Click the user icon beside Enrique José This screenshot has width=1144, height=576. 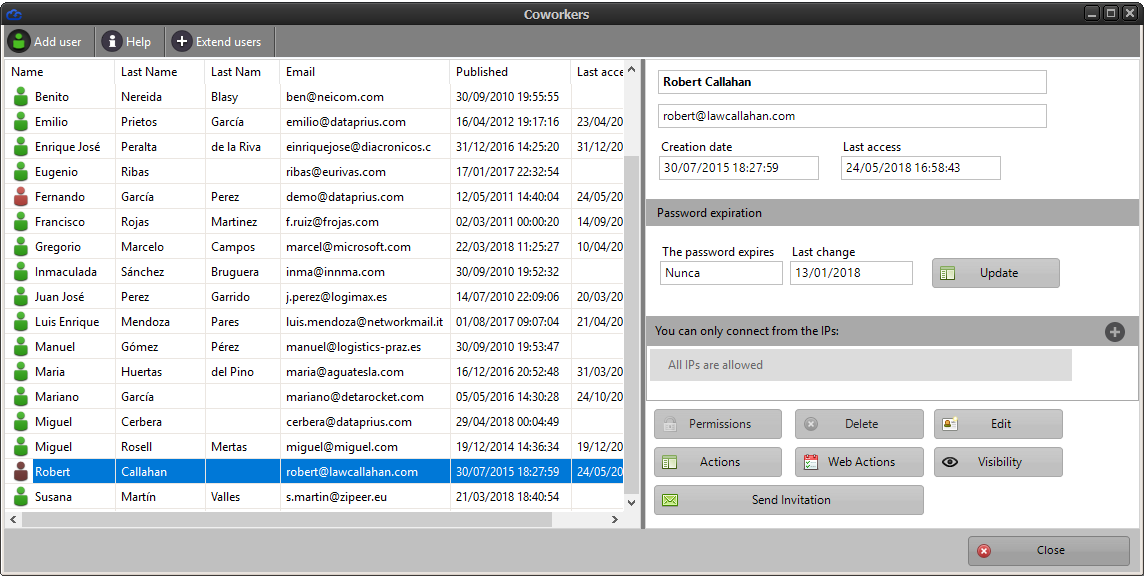[21, 147]
